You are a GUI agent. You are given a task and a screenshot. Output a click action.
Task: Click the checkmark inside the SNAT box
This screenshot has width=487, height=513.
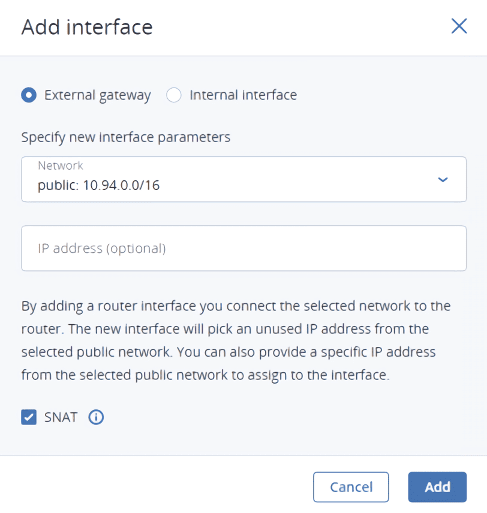pyautogui.click(x=29, y=417)
